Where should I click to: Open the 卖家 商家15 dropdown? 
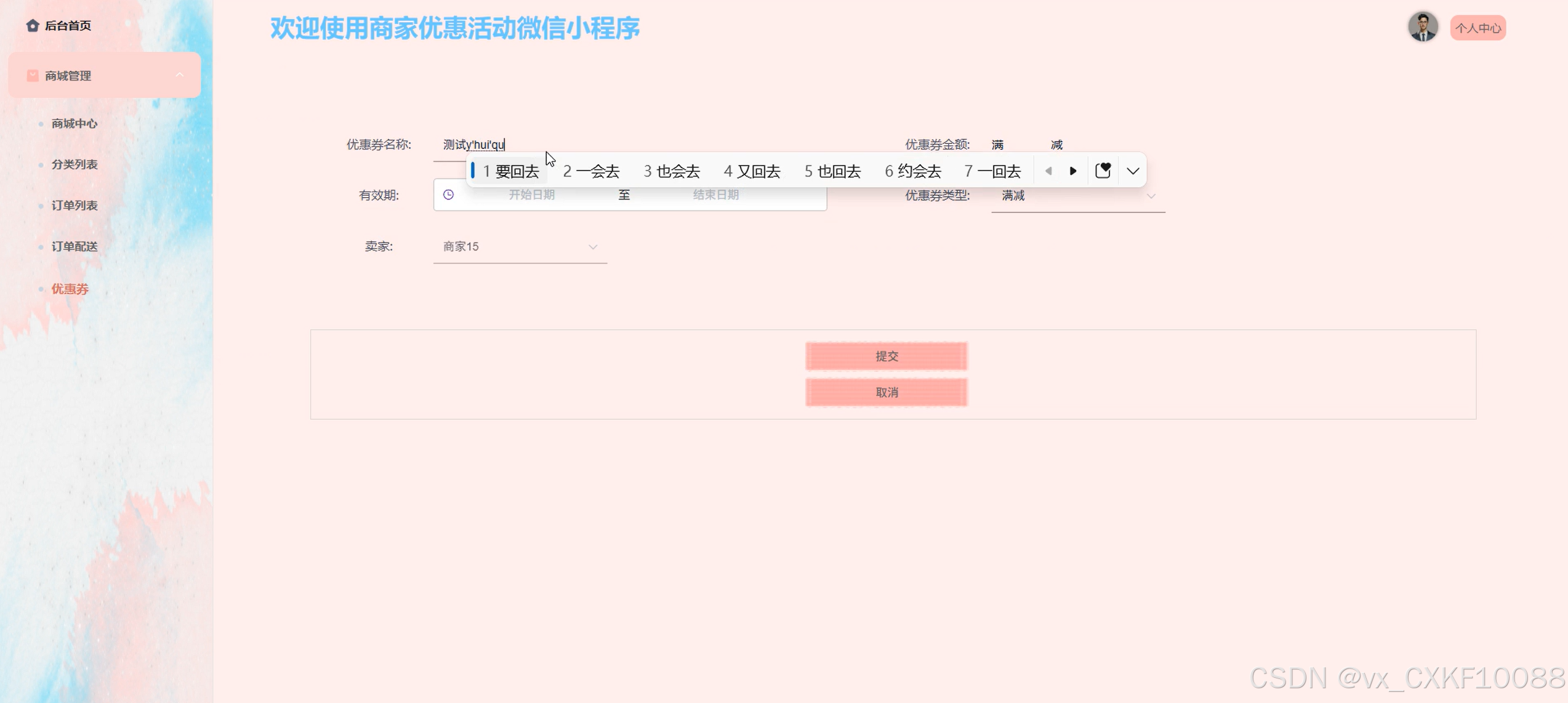coord(520,247)
